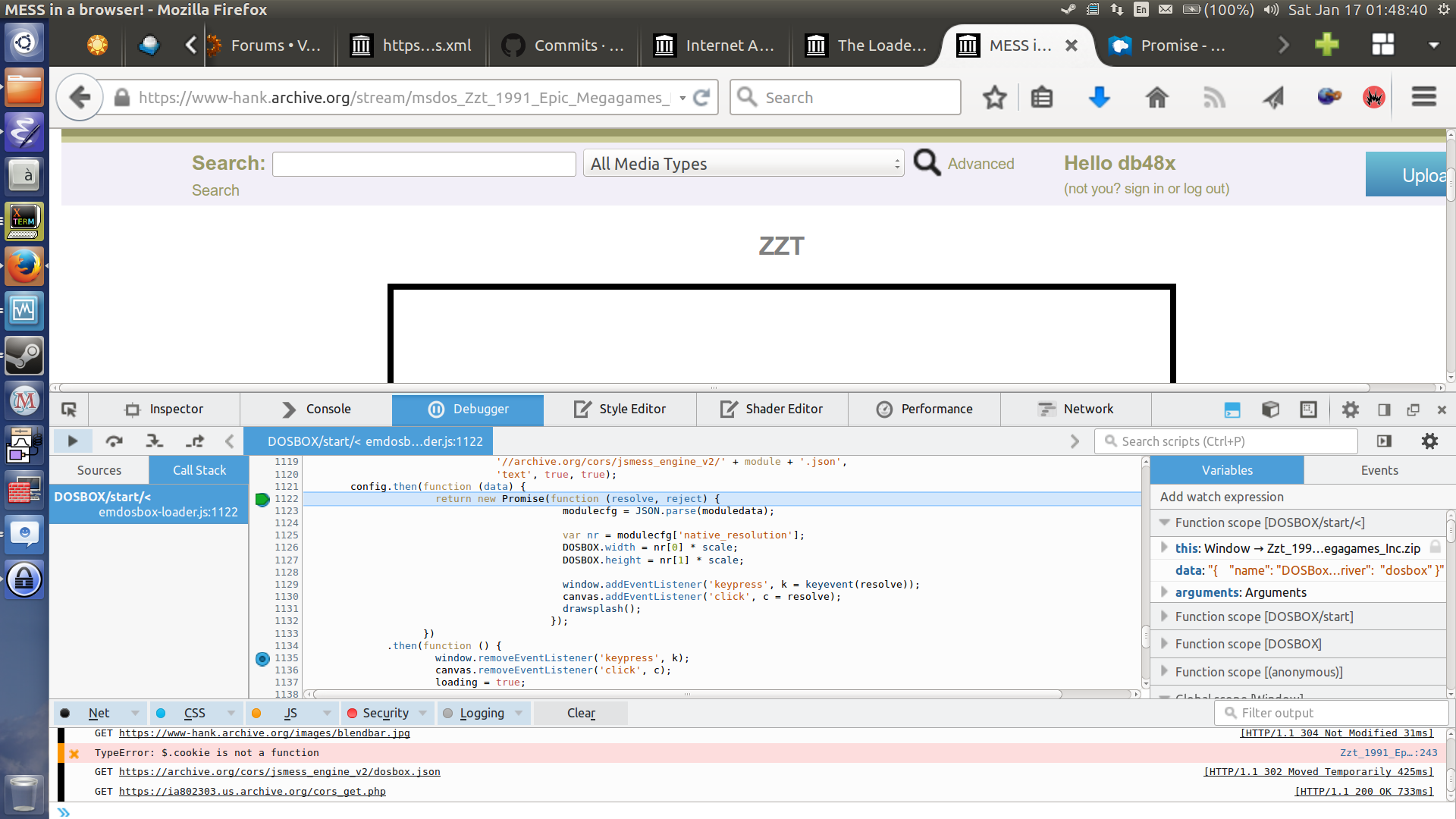Toggle responsive design mode icon
Viewport: 1456px width, 819px height.
[1308, 409]
